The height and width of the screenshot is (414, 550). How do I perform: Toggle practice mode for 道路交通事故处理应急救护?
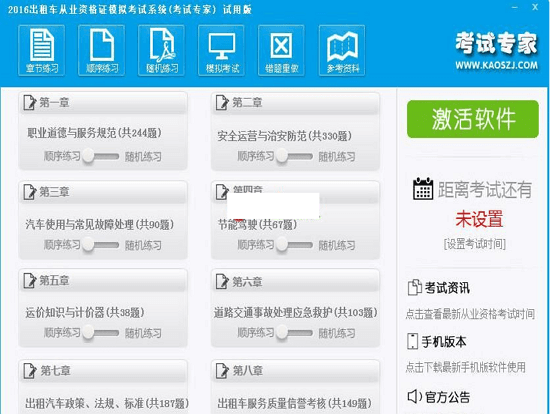[294, 332]
